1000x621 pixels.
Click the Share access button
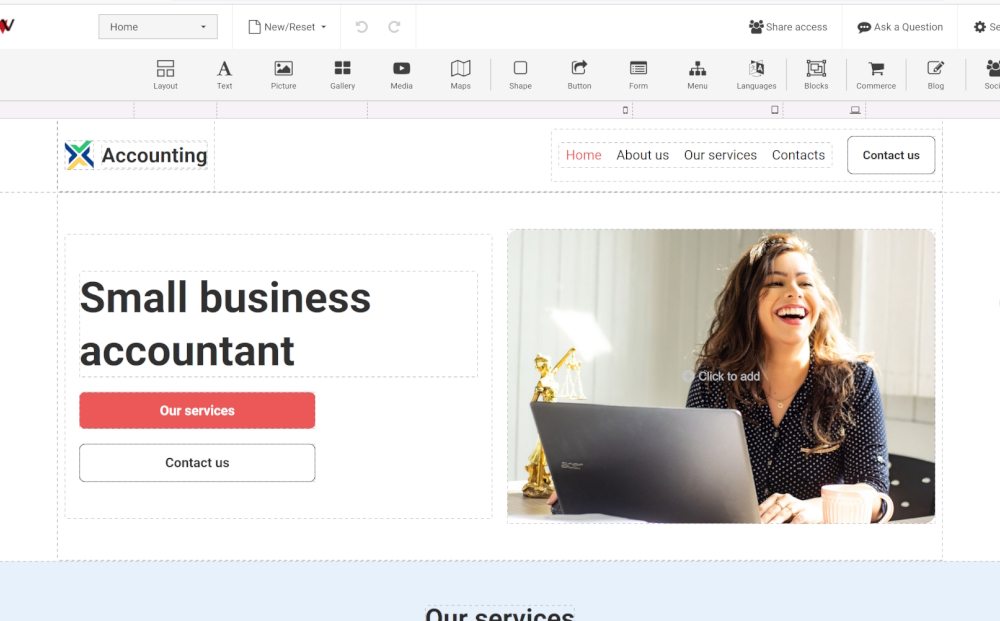click(x=788, y=27)
